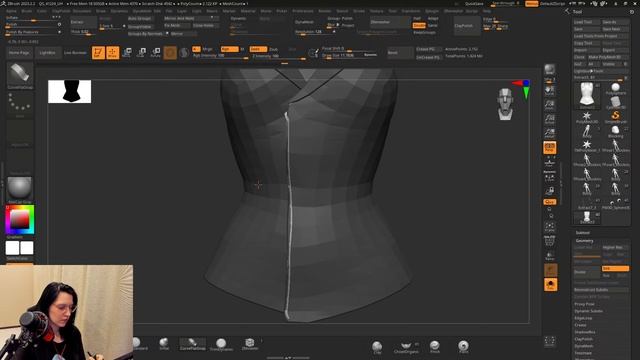Toggle the Floor grid
This screenshot has width=640, height=360.
coord(550,163)
